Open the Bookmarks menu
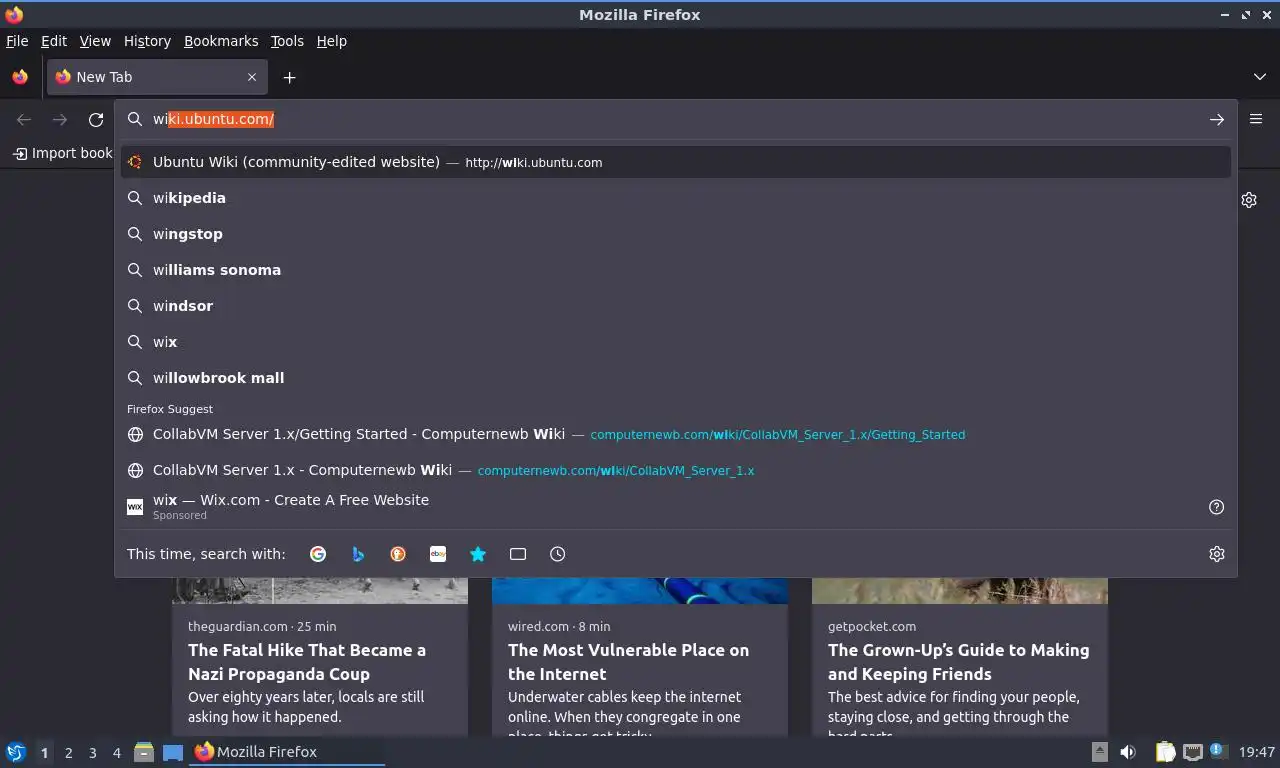The height and width of the screenshot is (768, 1280). coord(221,41)
